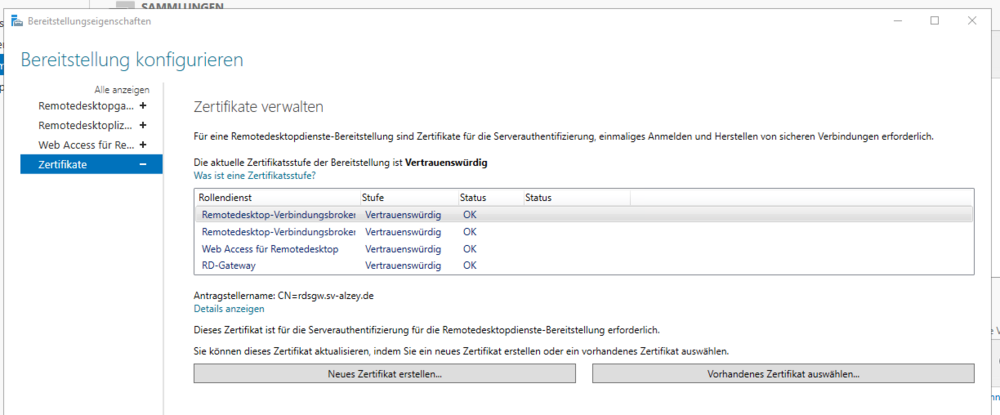Click the Bereitstellungseigenschaften title bar icon
1000x415 pixels.
pyautogui.click(x=17, y=20)
